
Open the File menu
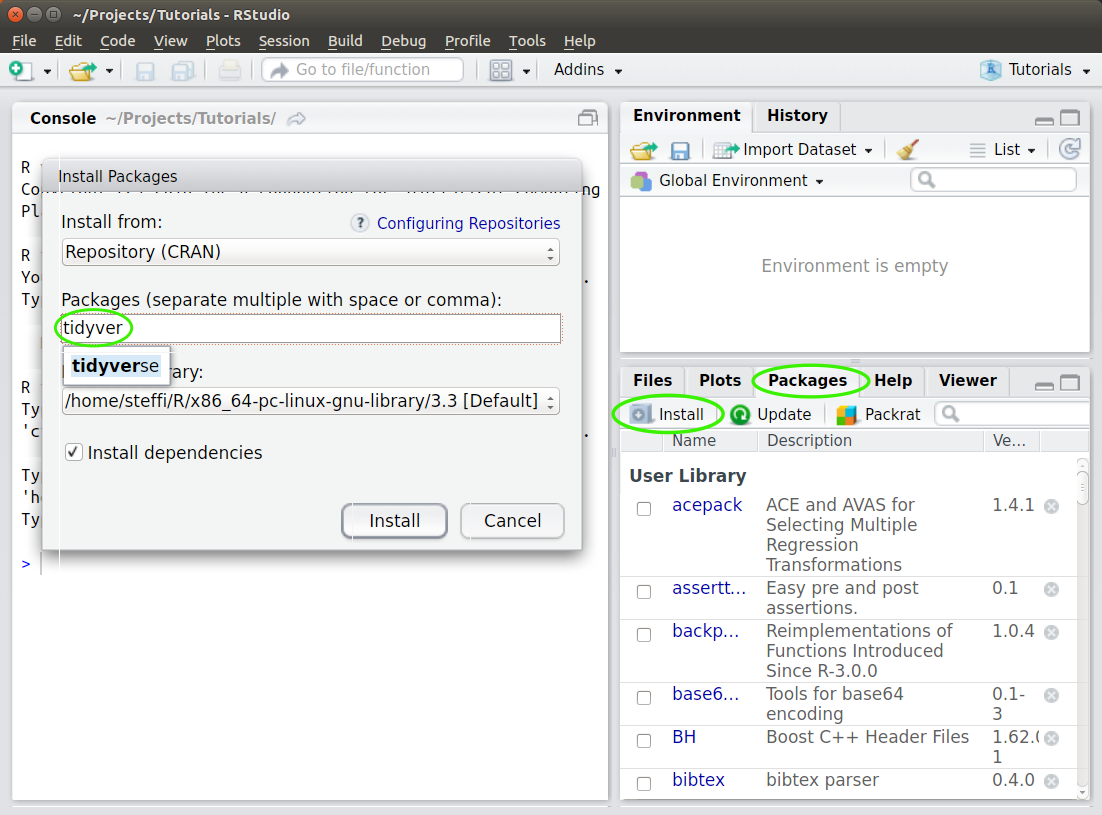point(24,41)
